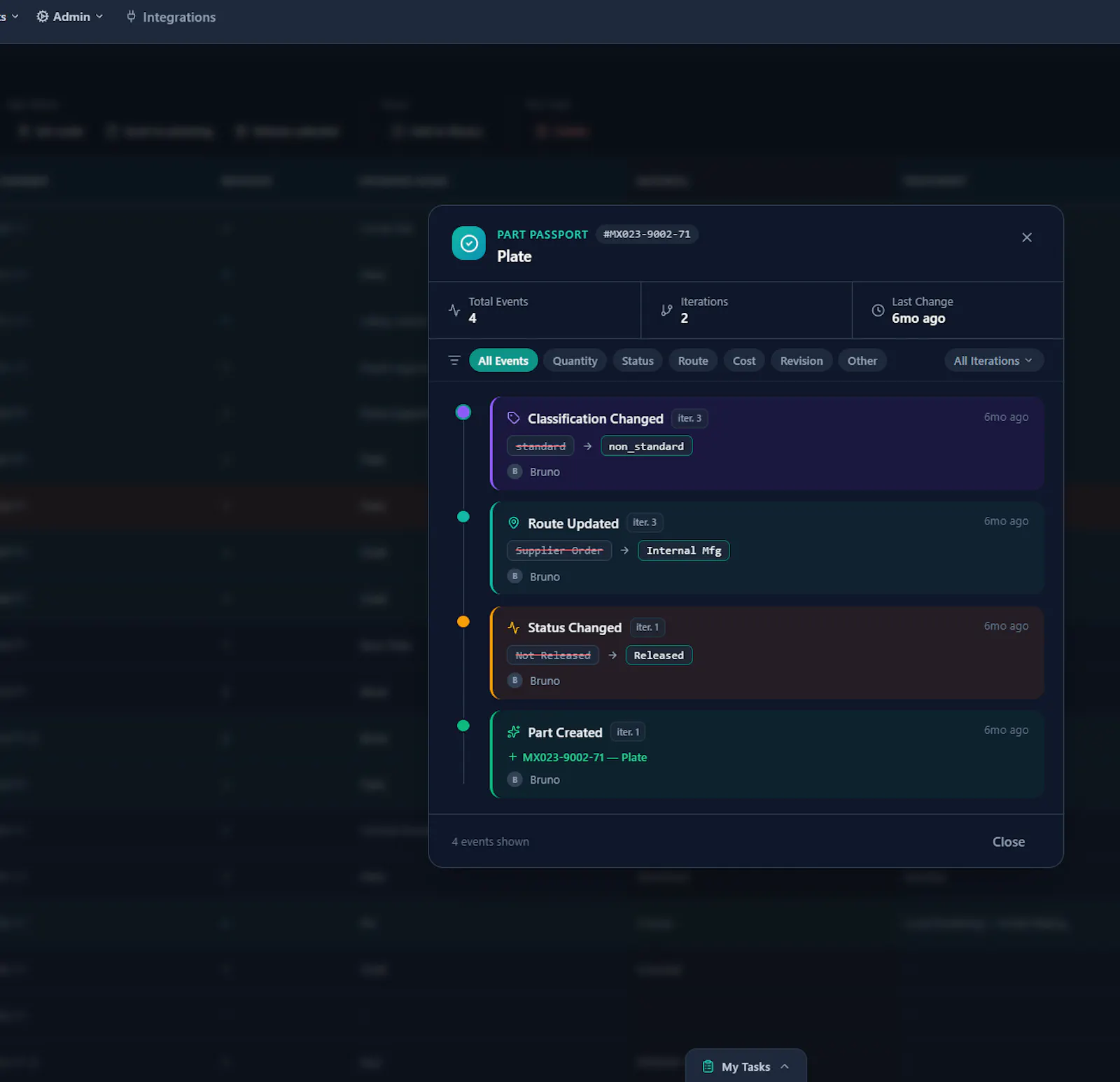Click Bruno's avatar in the Classification Changed event
This screenshot has width=1120, height=1082.
click(x=515, y=471)
